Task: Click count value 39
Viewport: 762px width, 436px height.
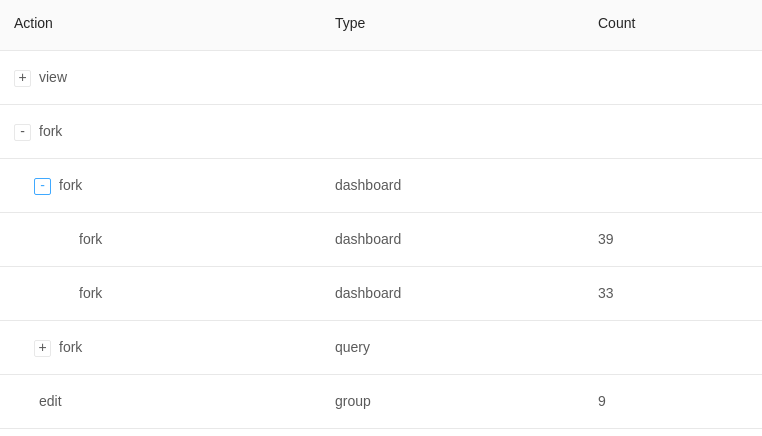Action: coord(606,239)
